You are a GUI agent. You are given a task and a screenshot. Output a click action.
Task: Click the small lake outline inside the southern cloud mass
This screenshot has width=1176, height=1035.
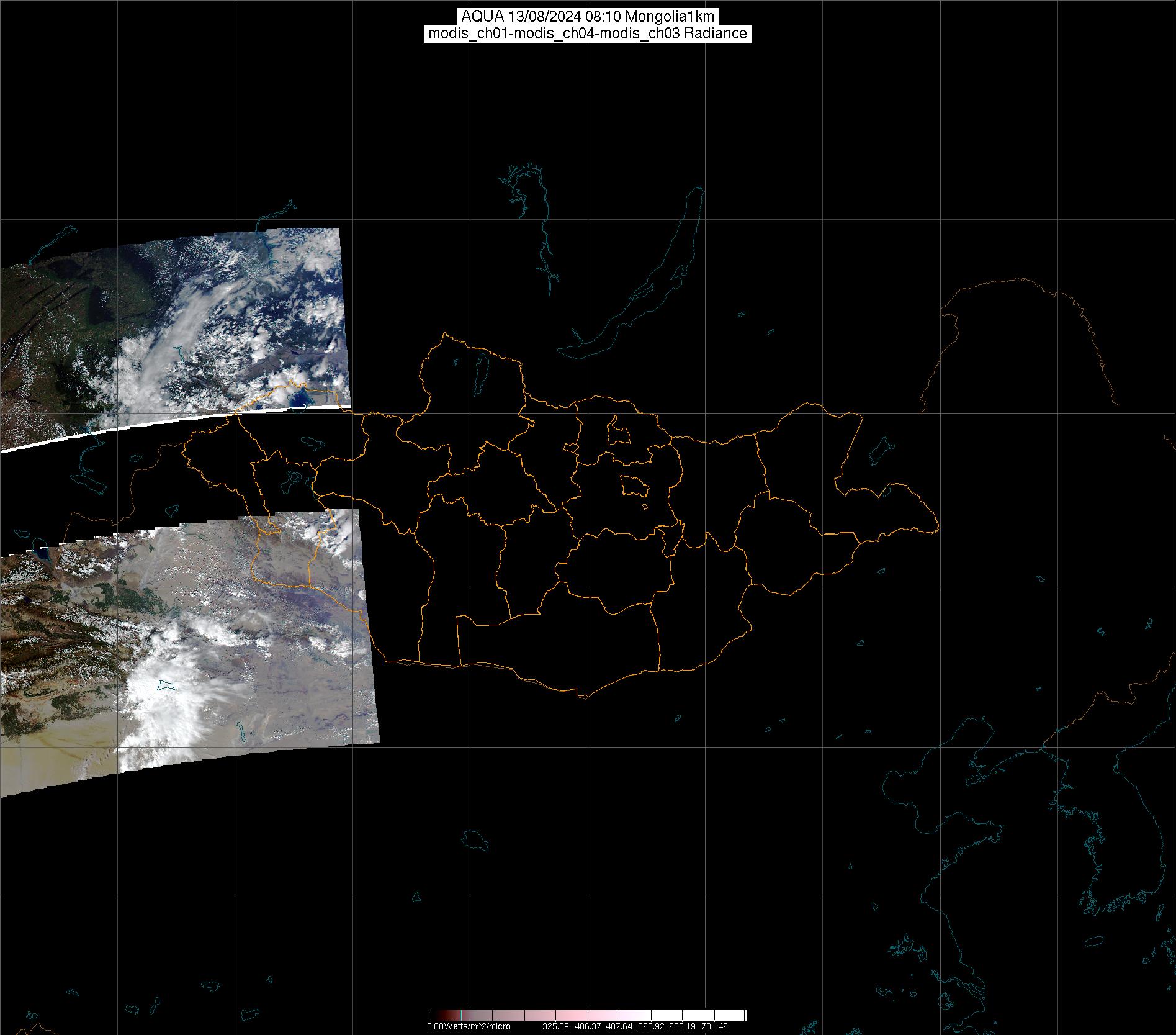tap(166, 685)
